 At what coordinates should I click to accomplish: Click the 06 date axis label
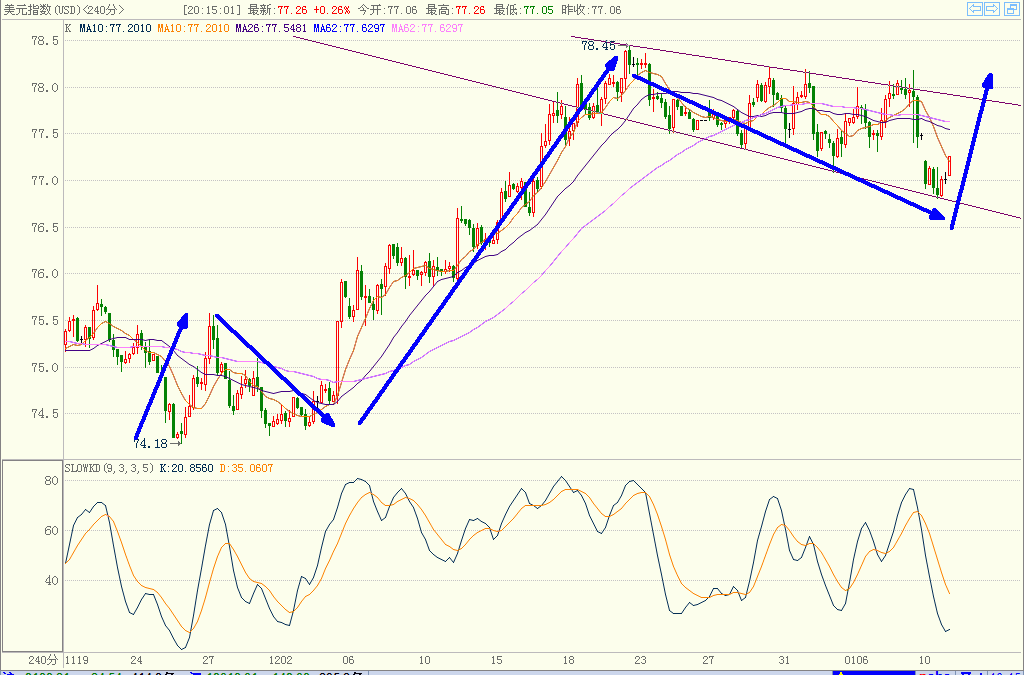point(347,660)
